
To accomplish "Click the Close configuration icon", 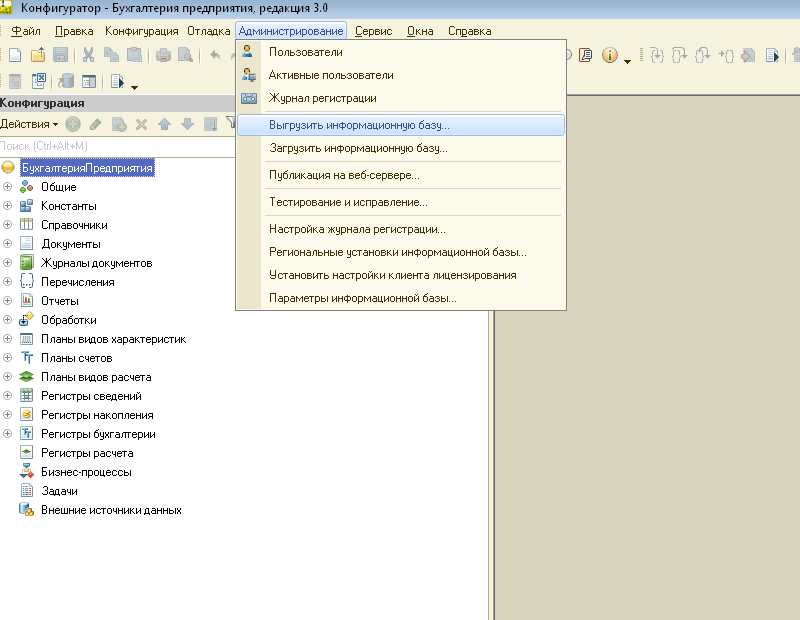I will 42,82.
